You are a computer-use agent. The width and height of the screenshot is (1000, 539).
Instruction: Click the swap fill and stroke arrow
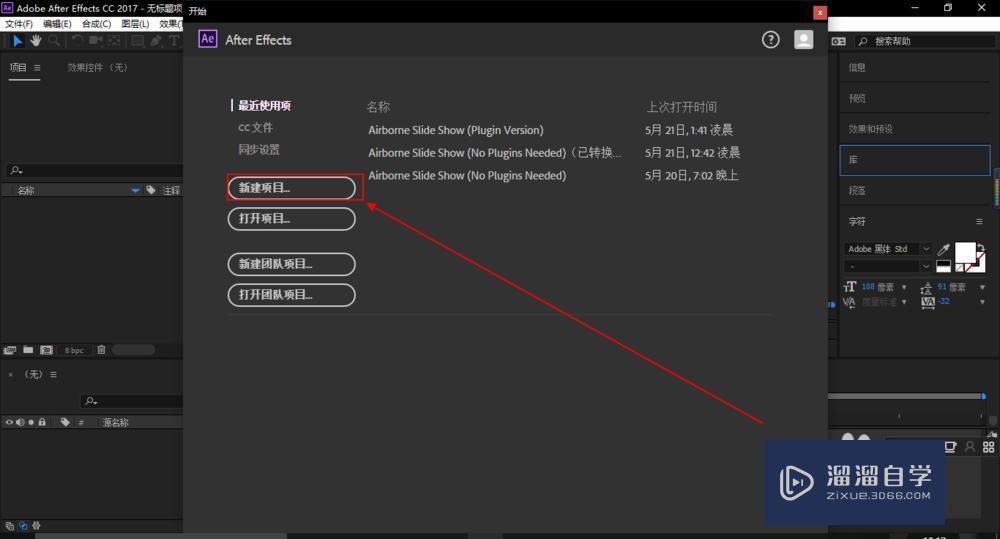[x=981, y=247]
